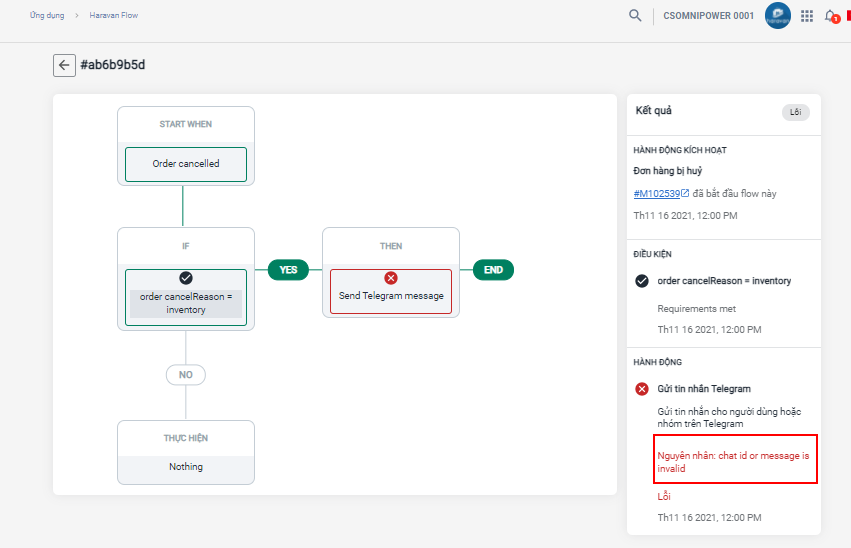Open the apps grid icon
The image size is (851, 548).
click(807, 16)
